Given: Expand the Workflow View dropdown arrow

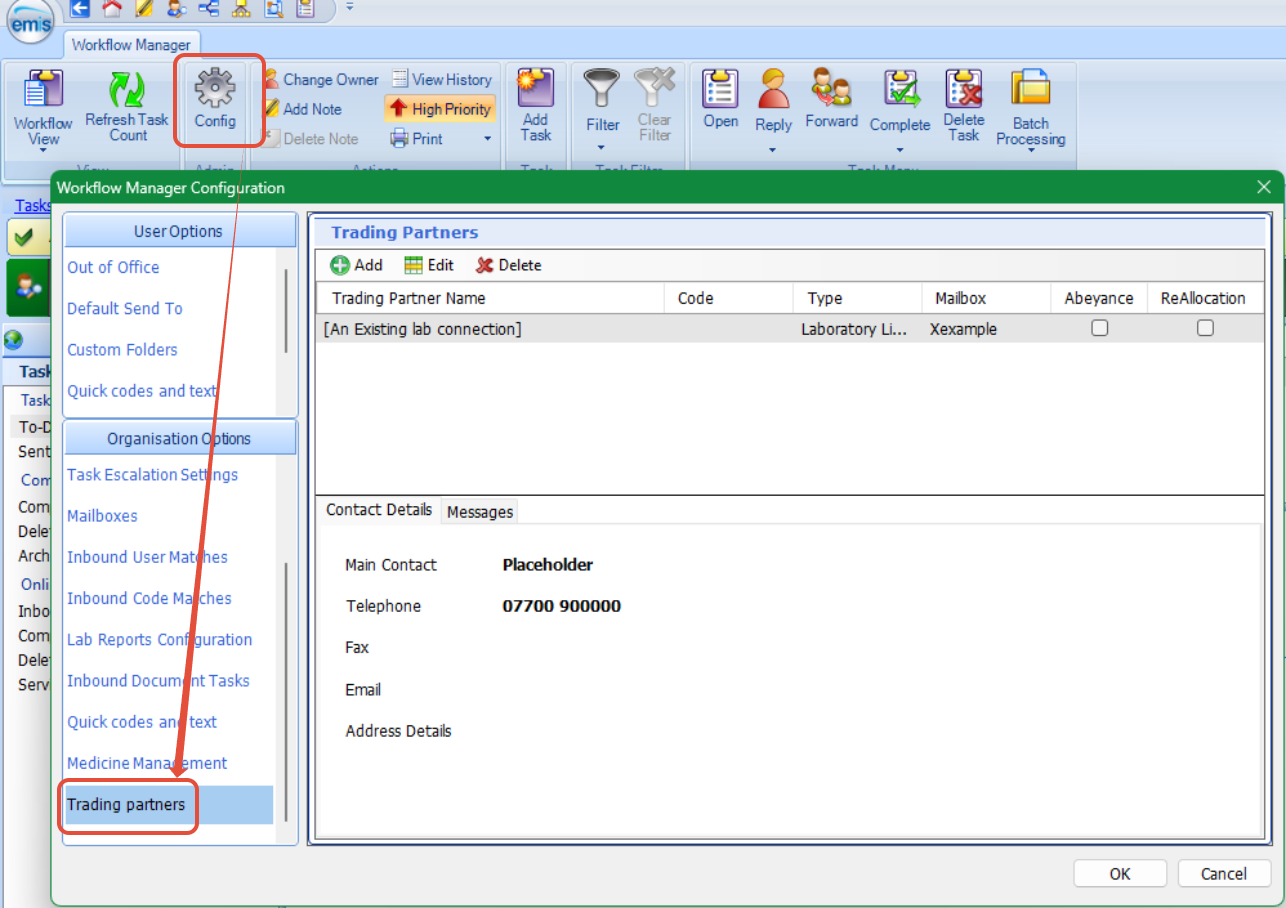Looking at the screenshot, I should click(43, 152).
